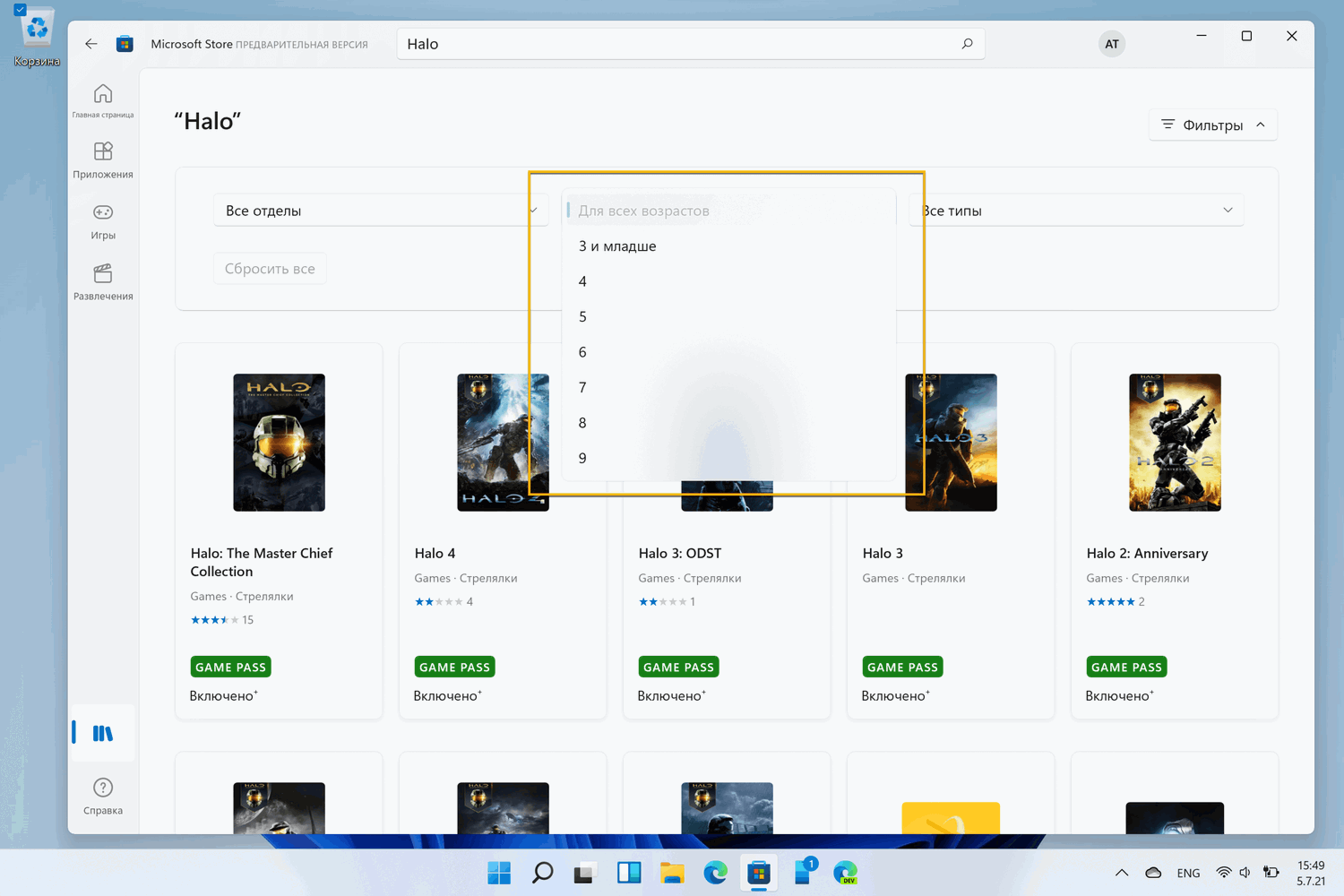
Task: Open the Развлечения section in sidebar
Action: [x=103, y=282]
